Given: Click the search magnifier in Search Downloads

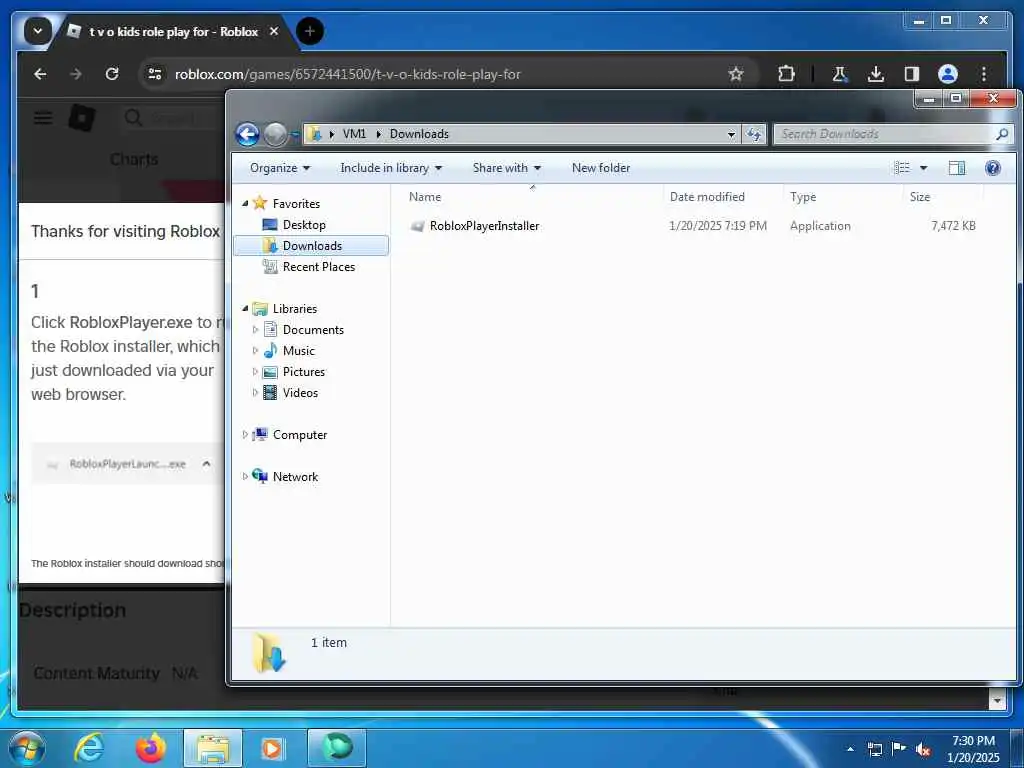Looking at the screenshot, I should 1002,134.
